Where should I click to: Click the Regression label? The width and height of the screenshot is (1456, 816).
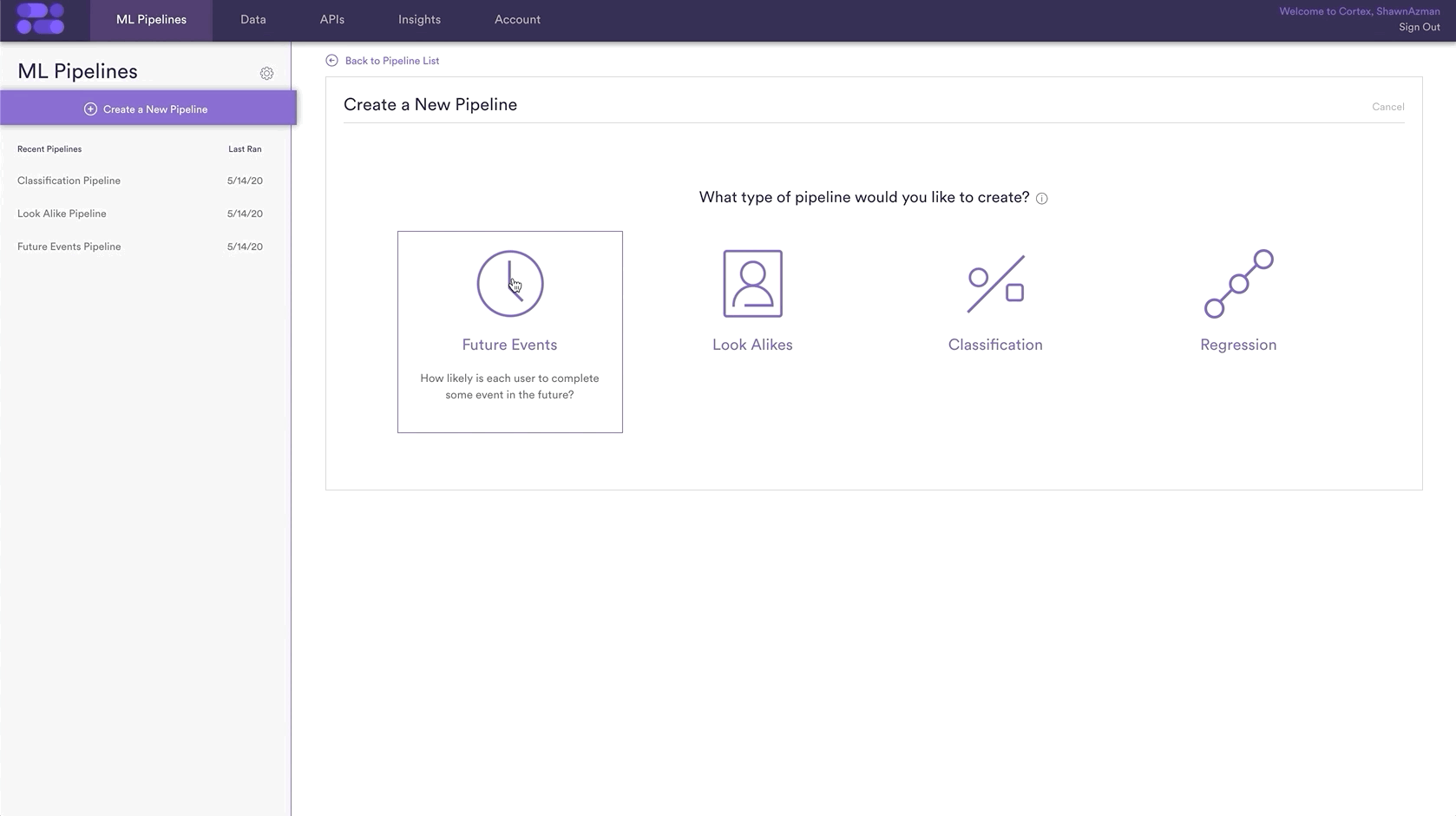(1238, 345)
